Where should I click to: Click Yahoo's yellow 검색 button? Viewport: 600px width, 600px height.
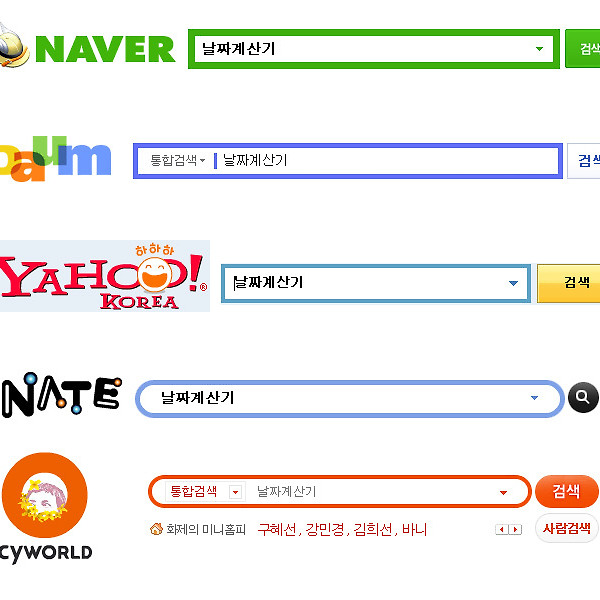click(x=569, y=284)
